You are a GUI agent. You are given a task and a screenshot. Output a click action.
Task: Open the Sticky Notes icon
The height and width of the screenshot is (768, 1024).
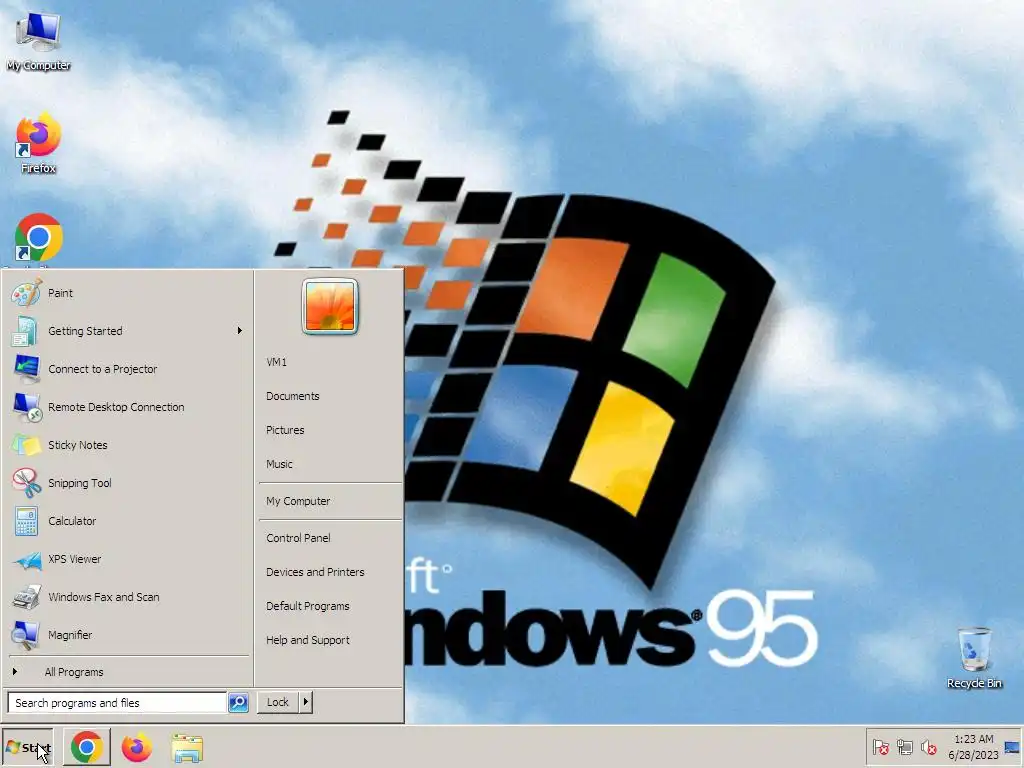[26, 445]
